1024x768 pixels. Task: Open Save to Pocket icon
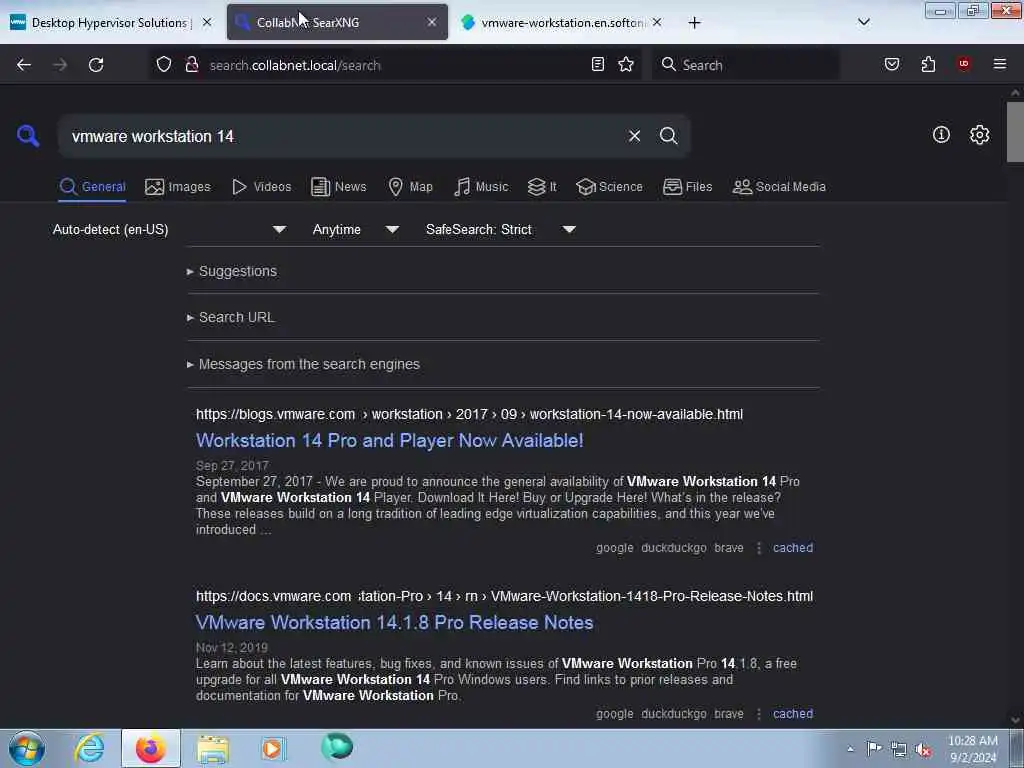tap(892, 64)
